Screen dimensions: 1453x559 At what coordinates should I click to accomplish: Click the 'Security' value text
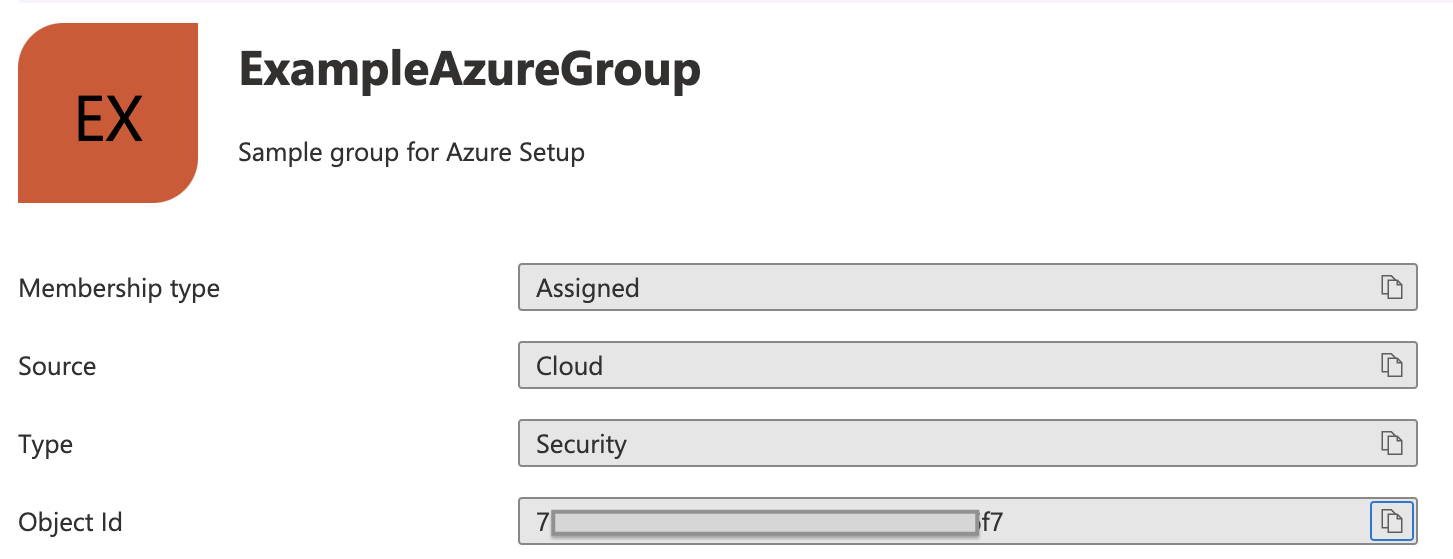[x=581, y=444]
